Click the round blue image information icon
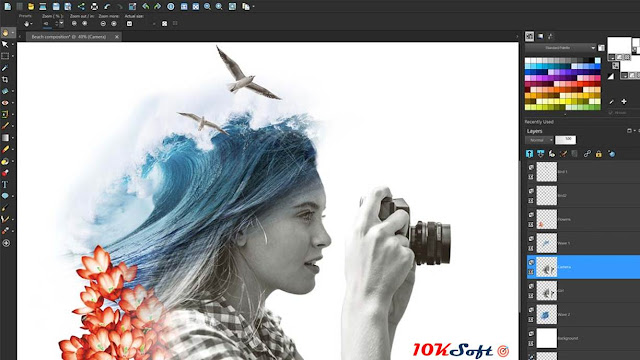 point(171,7)
